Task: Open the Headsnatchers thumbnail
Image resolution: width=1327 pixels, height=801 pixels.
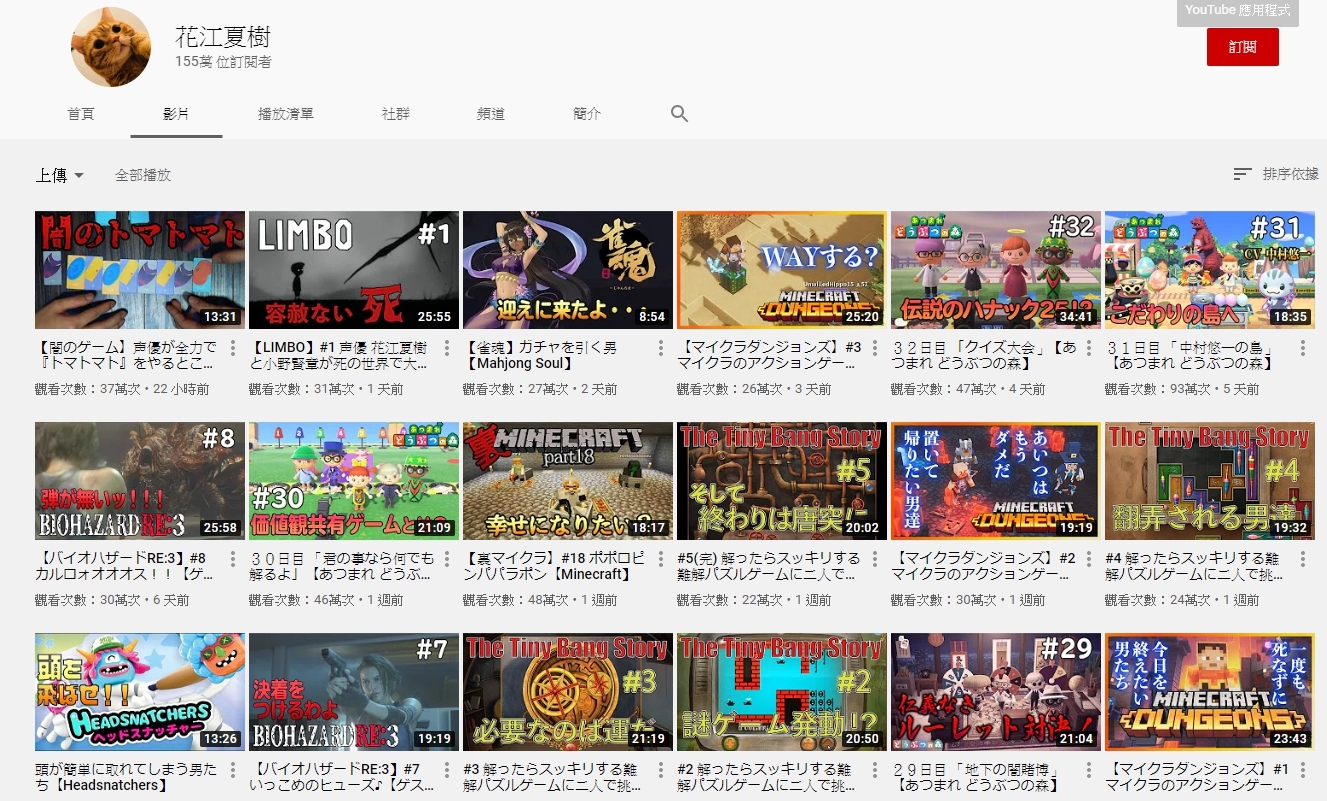Action: (x=140, y=692)
